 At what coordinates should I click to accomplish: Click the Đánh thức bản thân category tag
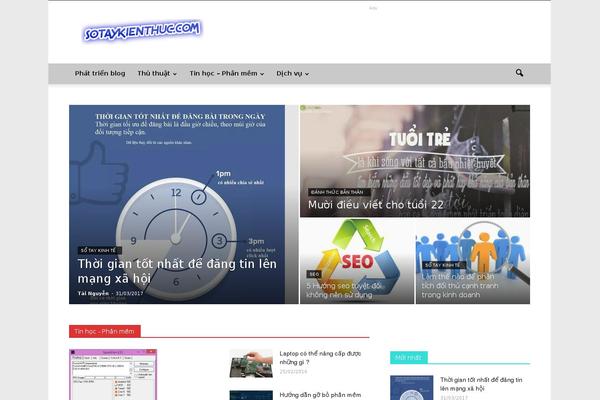(x=337, y=192)
